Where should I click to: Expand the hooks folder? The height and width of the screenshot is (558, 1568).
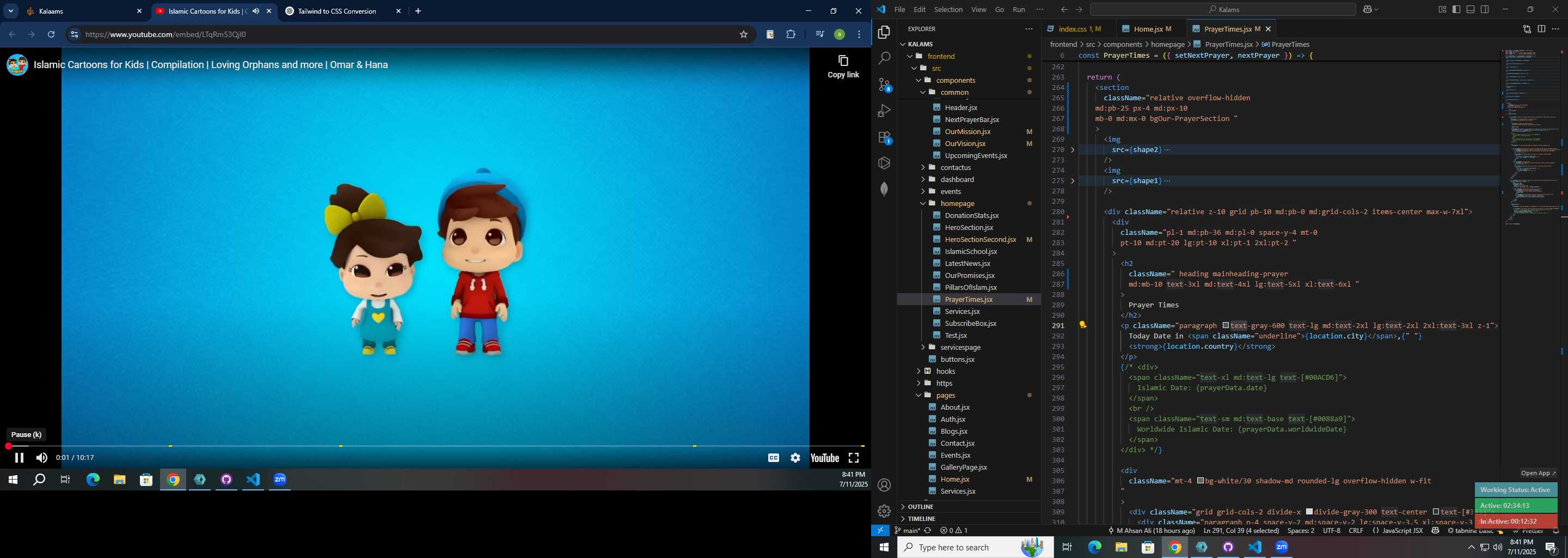(x=945, y=371)
